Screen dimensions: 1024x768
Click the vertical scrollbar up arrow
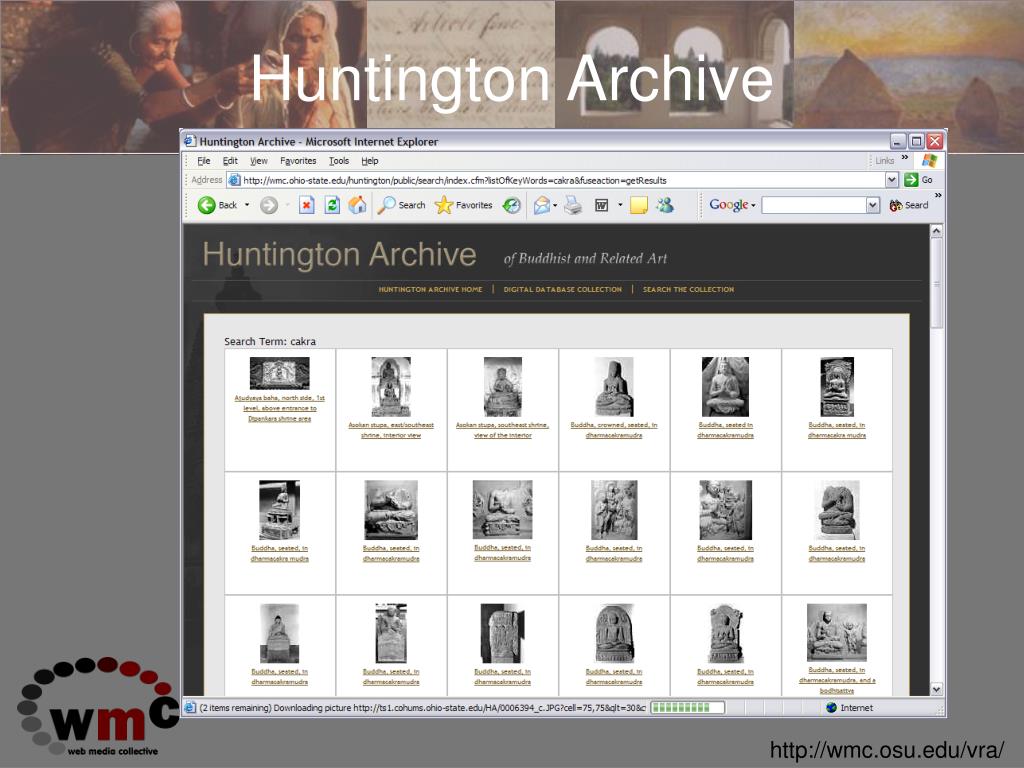coord(936,231)
